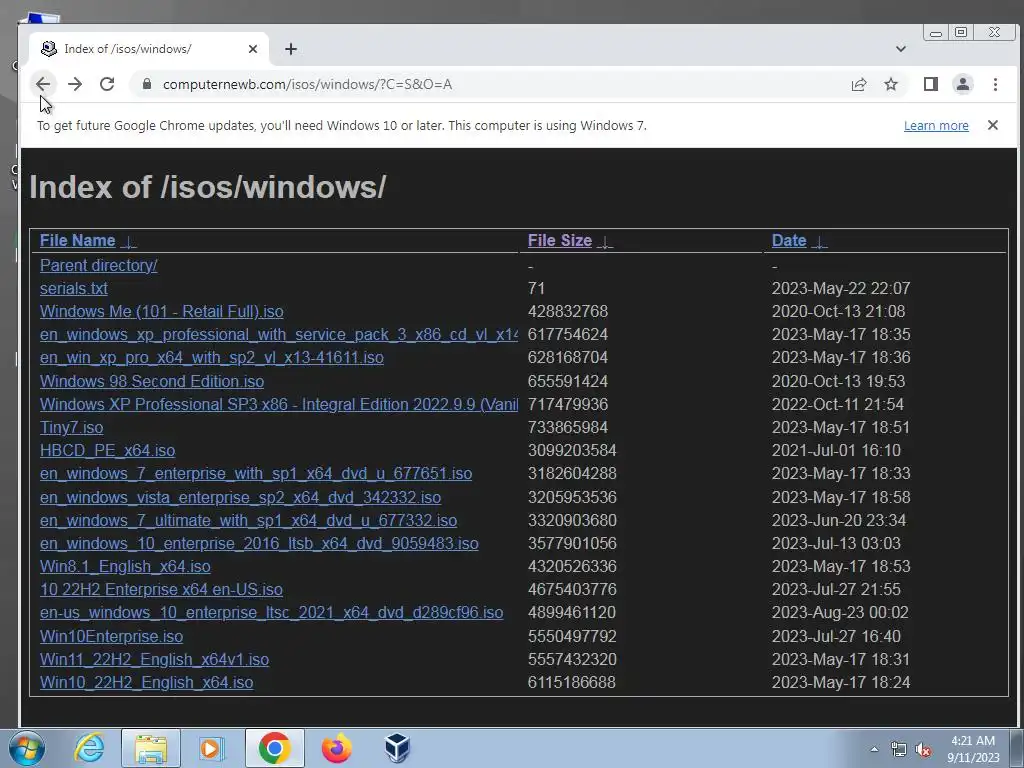
Task: Download Windows 98 Second Edition.iso
Action: click(x=152, y=381)
